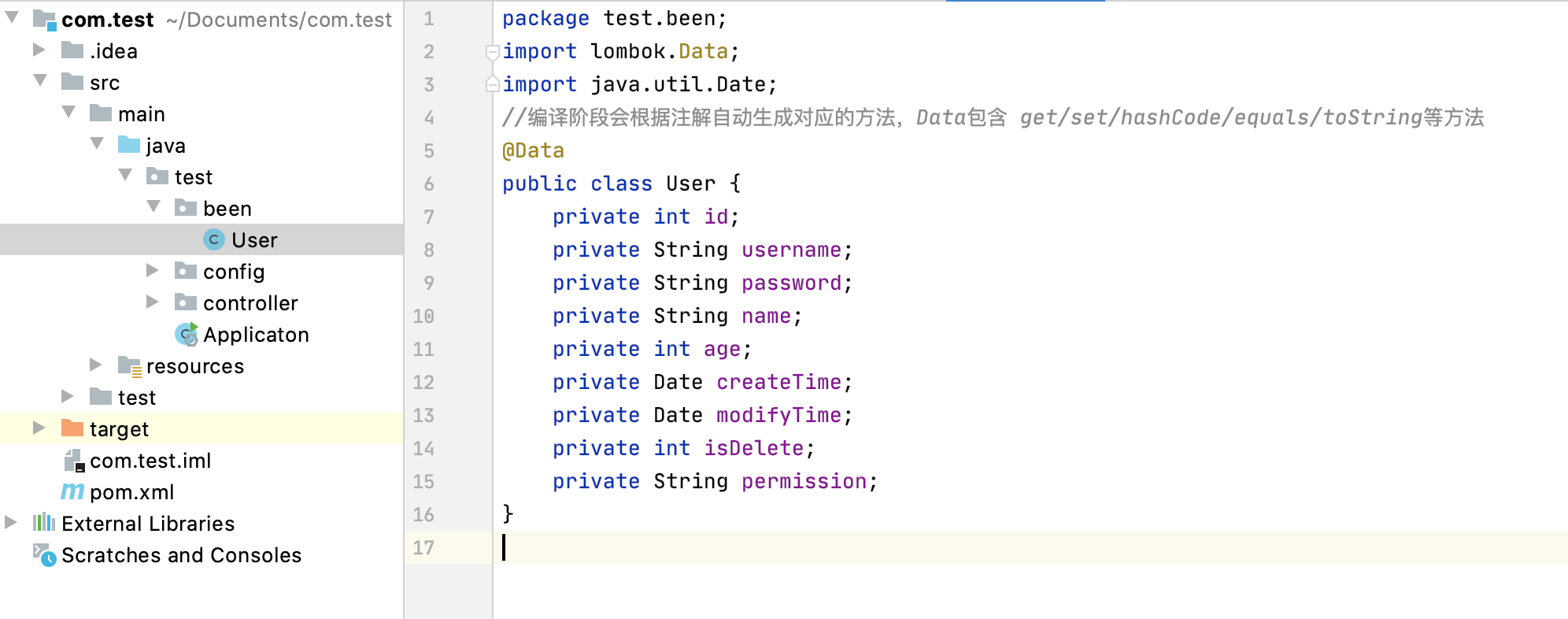This screenshot has height=619, width=1568.
Task: Click the orange target folder icon
Action: 72,428
